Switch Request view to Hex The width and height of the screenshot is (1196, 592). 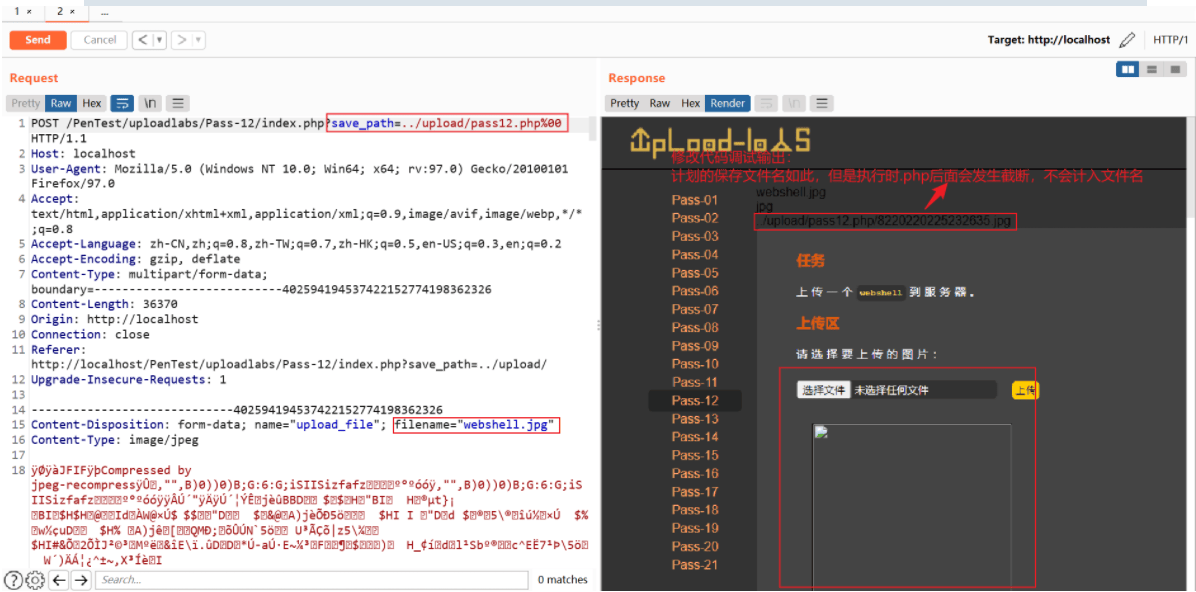tap(92, 103)
